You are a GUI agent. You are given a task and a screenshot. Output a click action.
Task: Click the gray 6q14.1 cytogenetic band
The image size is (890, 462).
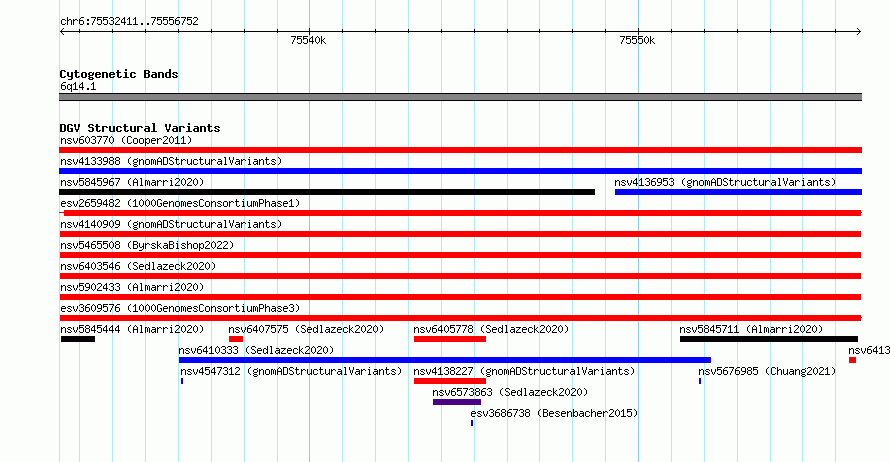pyautogui.click(x=460, y=97)
